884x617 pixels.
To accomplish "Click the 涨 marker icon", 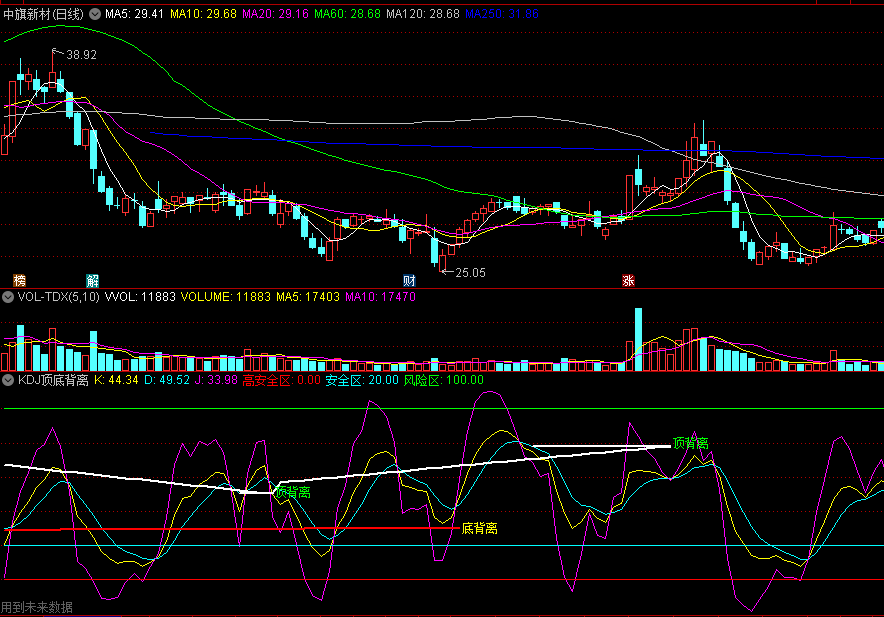I will (628, 280).
